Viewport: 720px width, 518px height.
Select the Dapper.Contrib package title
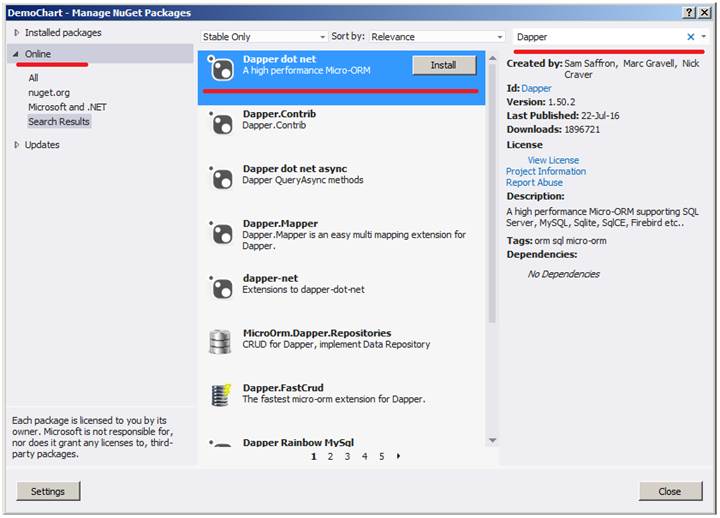279,114
